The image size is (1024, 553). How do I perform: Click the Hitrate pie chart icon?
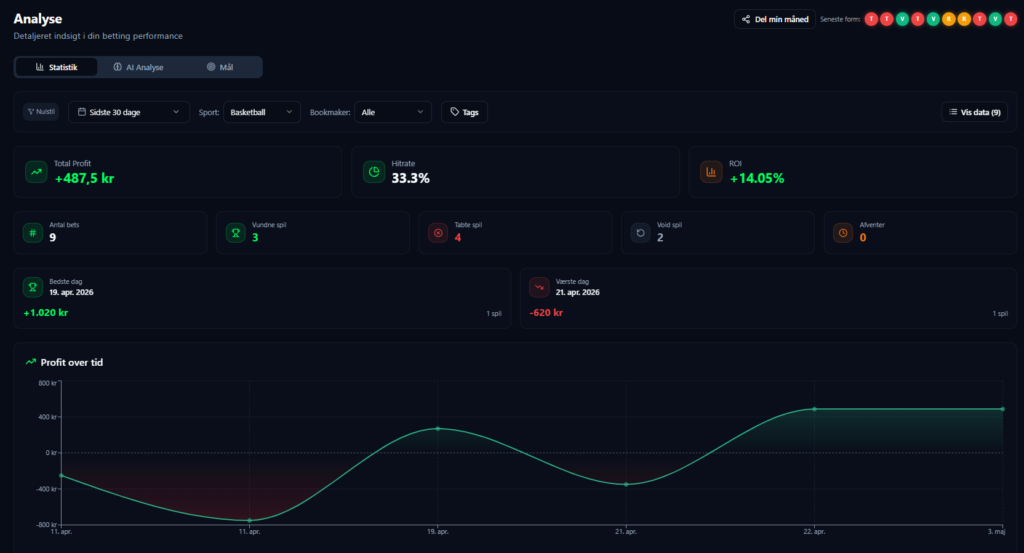(374, 172)
